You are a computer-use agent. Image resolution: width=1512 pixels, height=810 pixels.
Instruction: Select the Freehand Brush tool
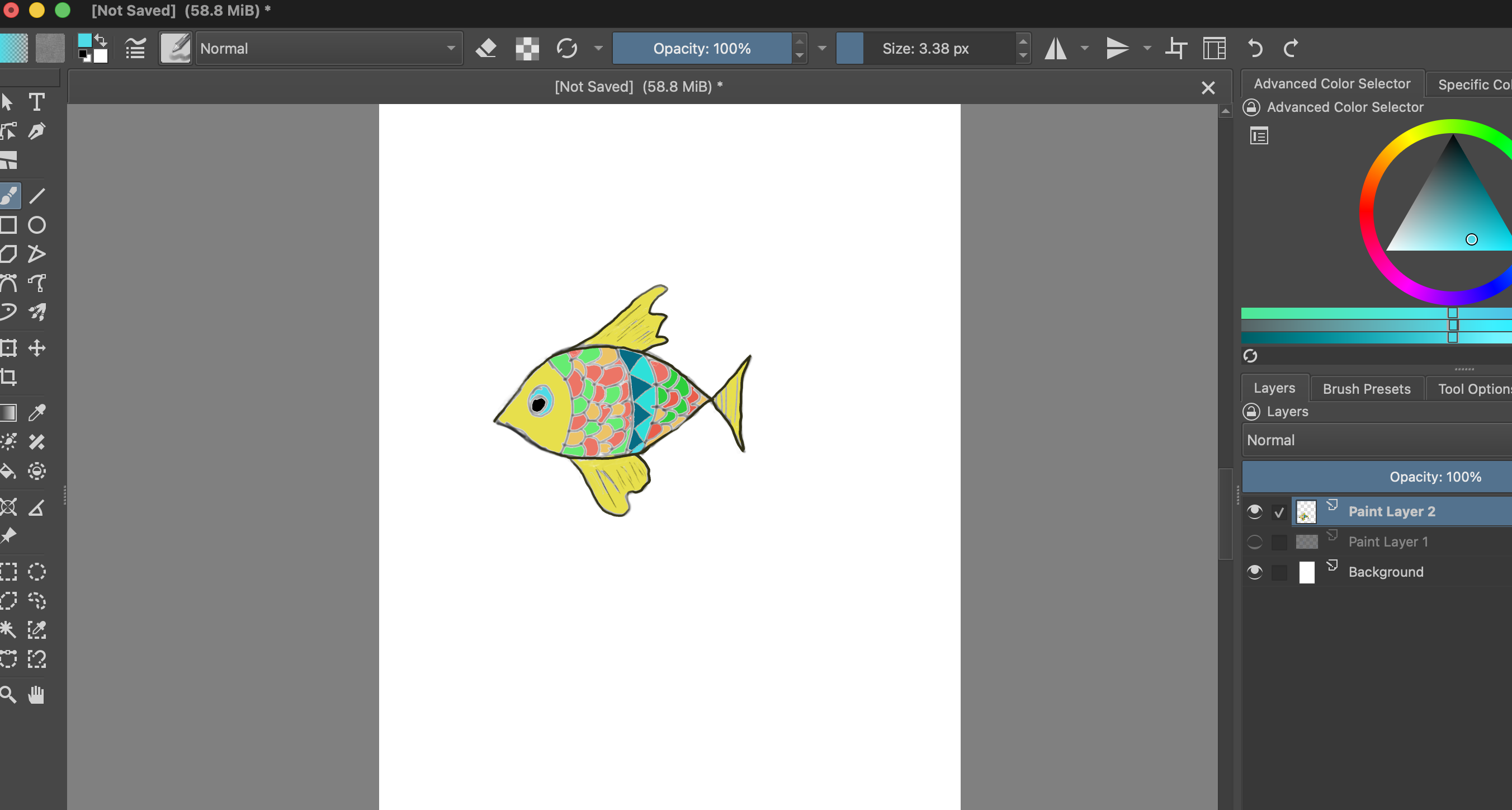coord(9,195)
